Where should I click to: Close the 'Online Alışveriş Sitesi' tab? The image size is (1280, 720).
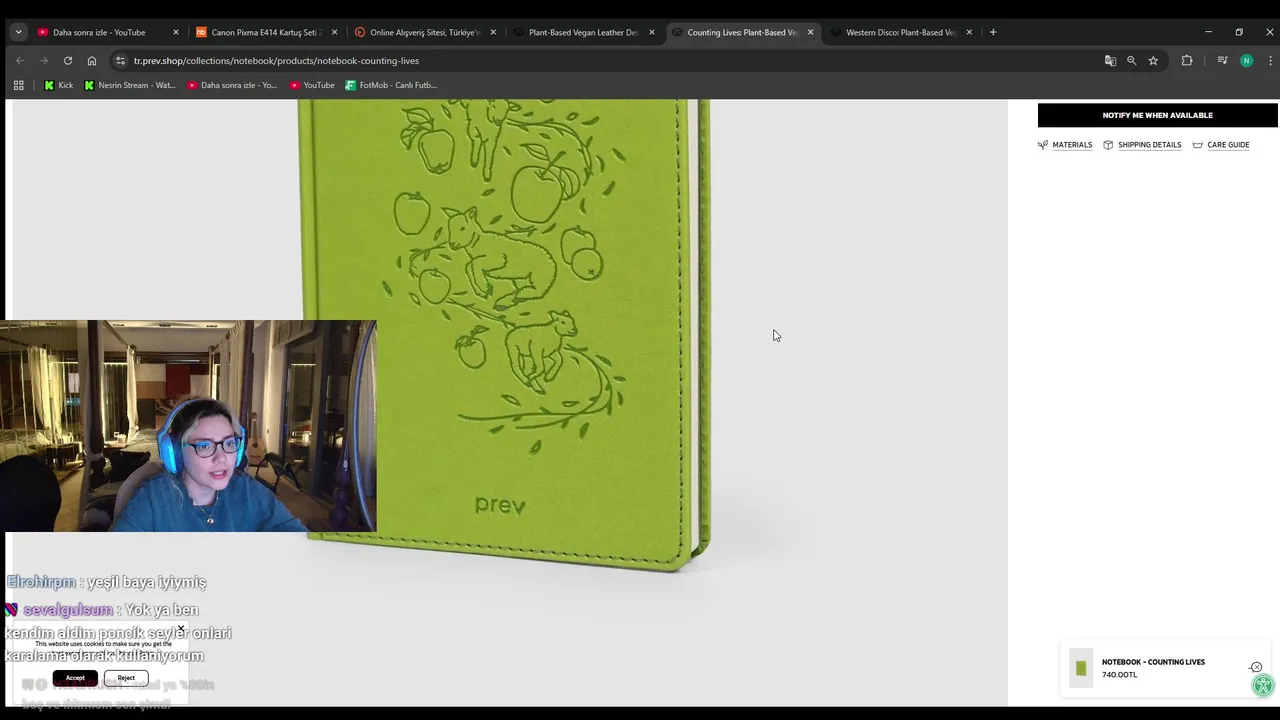coord(493,32)
